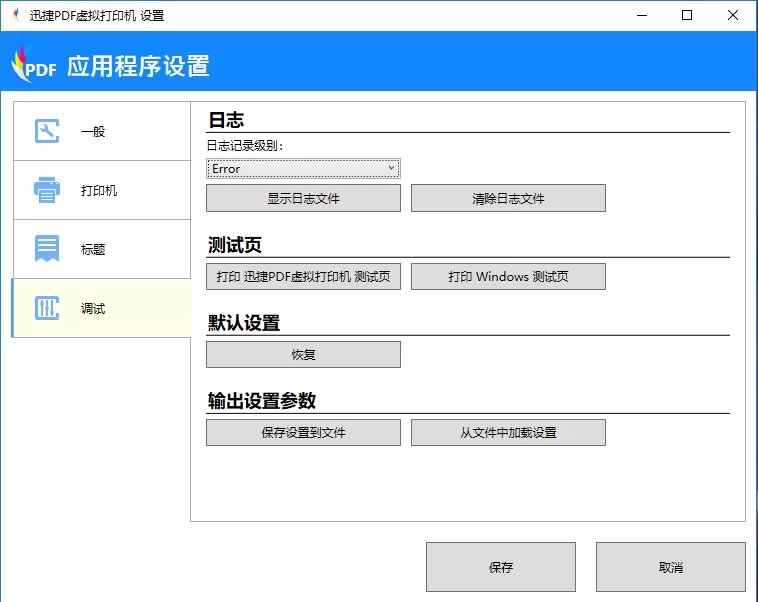Click the bookmark icon next to 标题

point(47,249)
